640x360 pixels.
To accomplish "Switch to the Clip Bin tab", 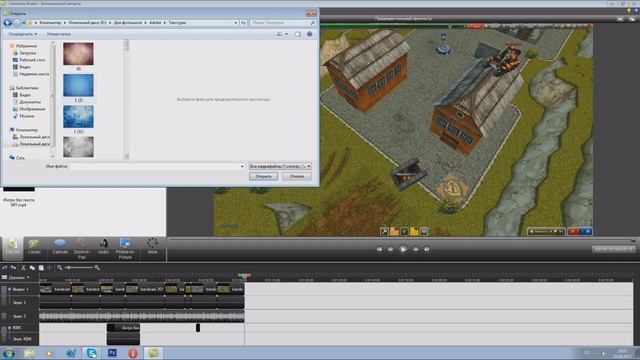I will point(12,247).
